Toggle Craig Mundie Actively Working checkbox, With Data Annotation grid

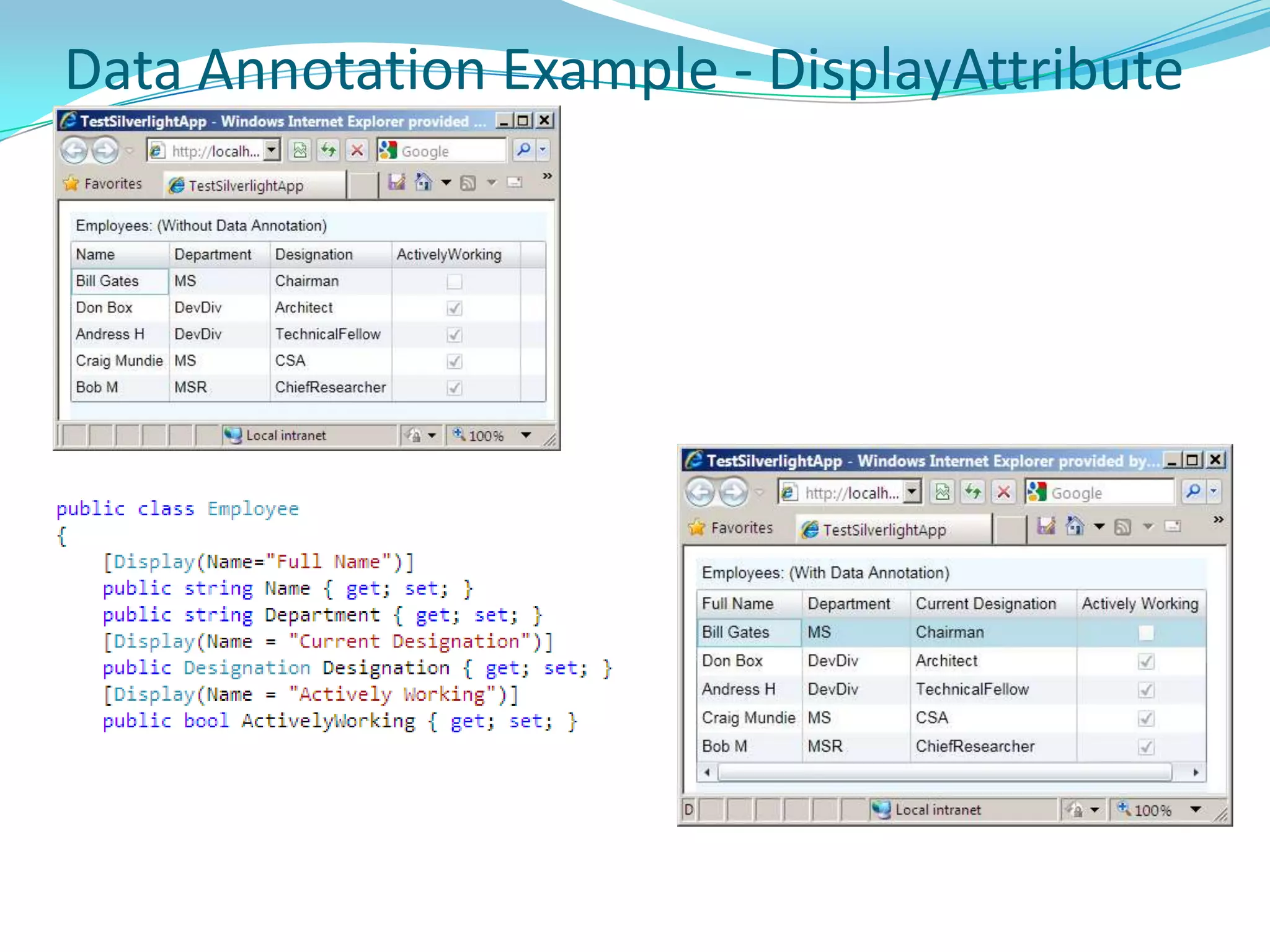(x=1146, y=718)
